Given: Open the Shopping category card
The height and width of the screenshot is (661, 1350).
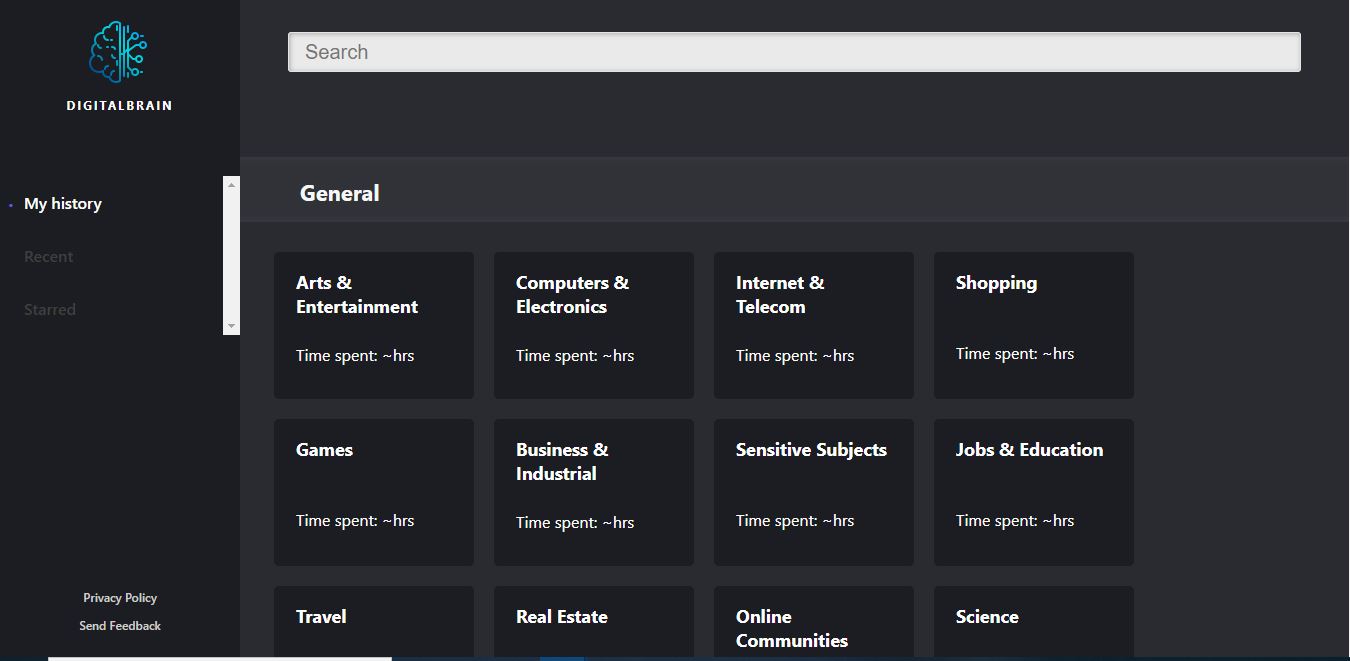Looking at the screenshot, I should point(1034,325).
